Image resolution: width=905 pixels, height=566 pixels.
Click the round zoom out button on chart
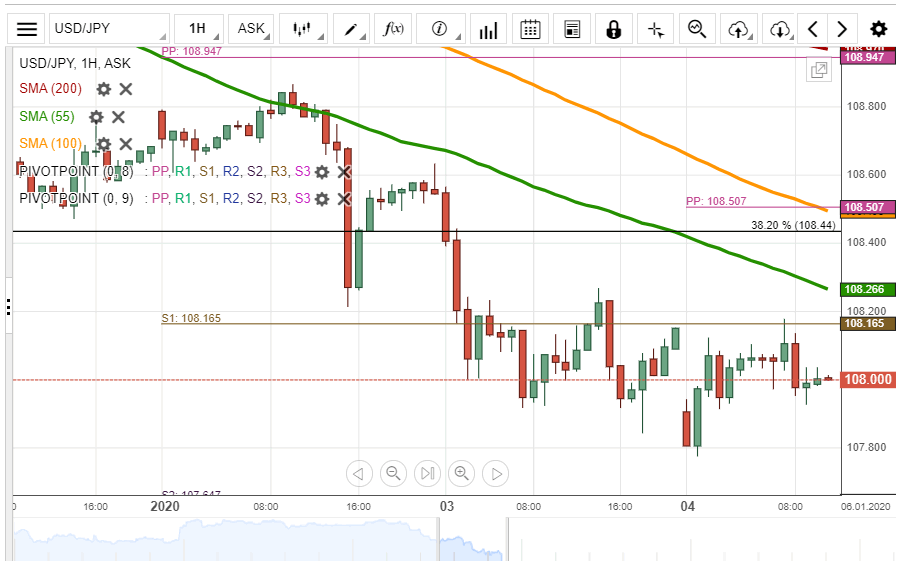[393, 473]
